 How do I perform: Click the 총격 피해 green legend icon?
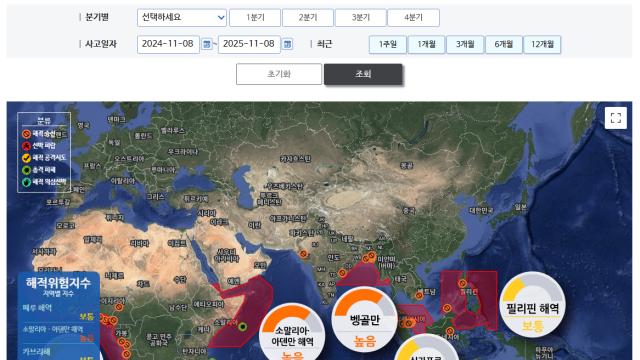[x=27, y=170]
